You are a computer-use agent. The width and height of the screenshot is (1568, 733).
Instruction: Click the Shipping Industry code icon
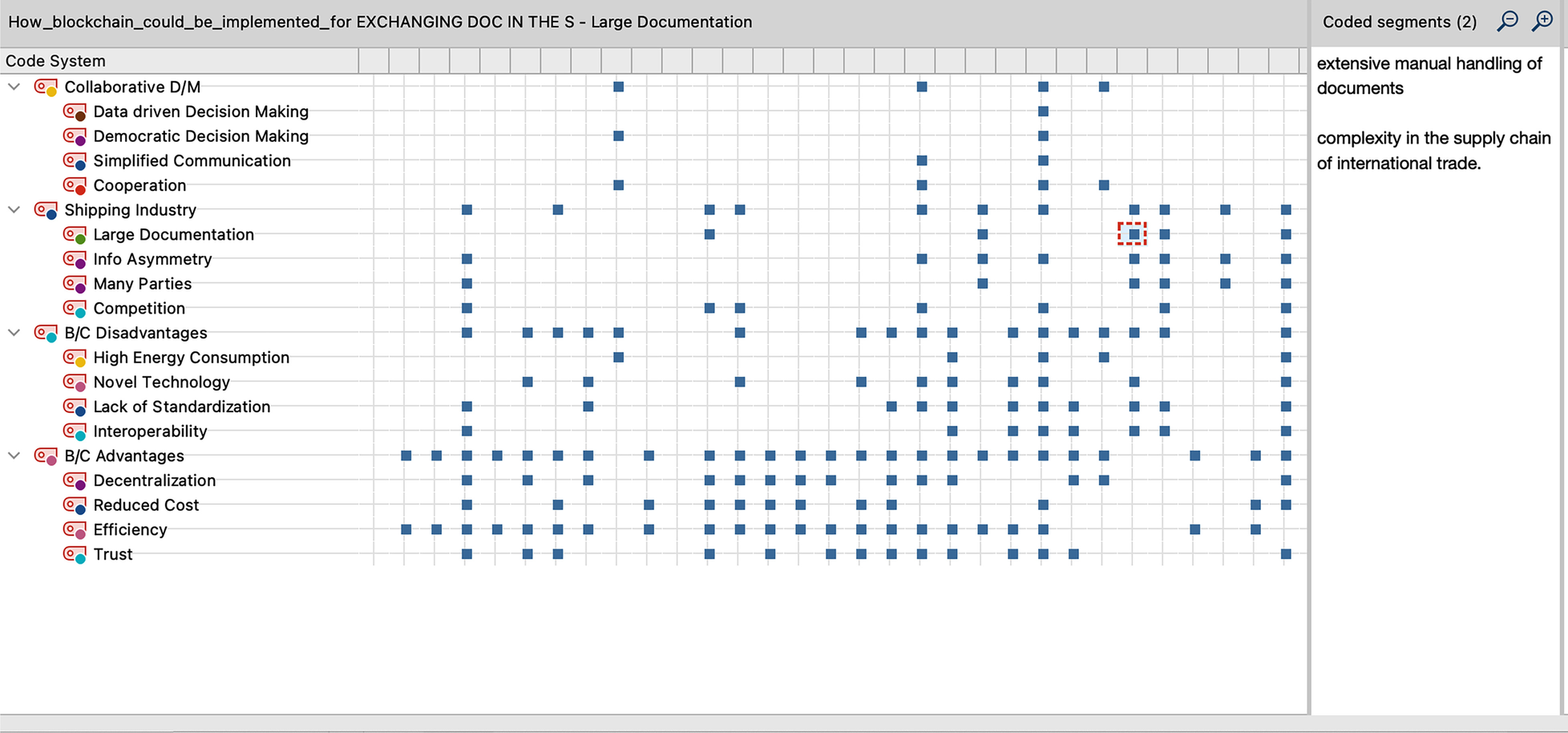46,210
